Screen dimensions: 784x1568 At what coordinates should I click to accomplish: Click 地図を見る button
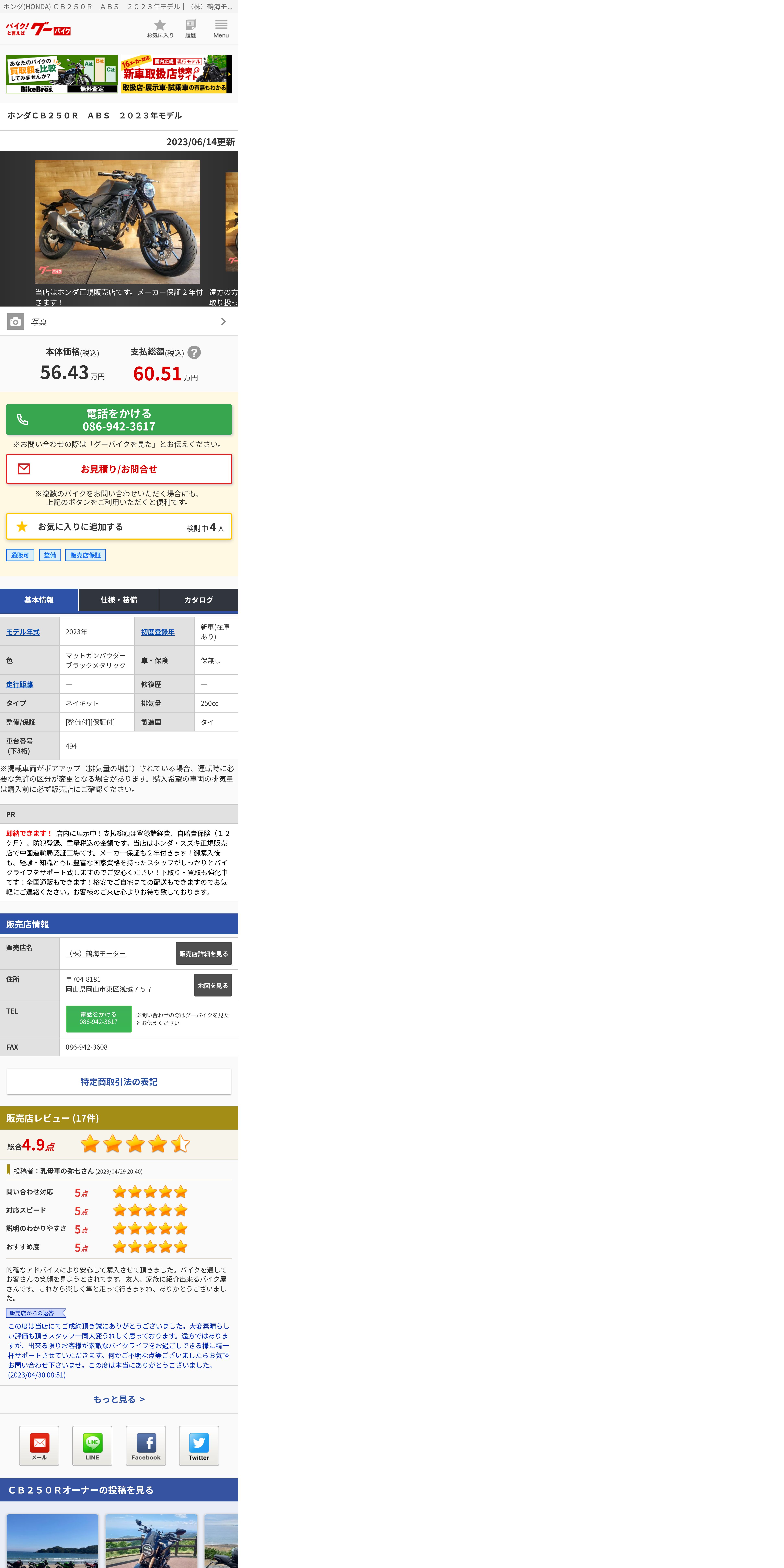point(213,985)
